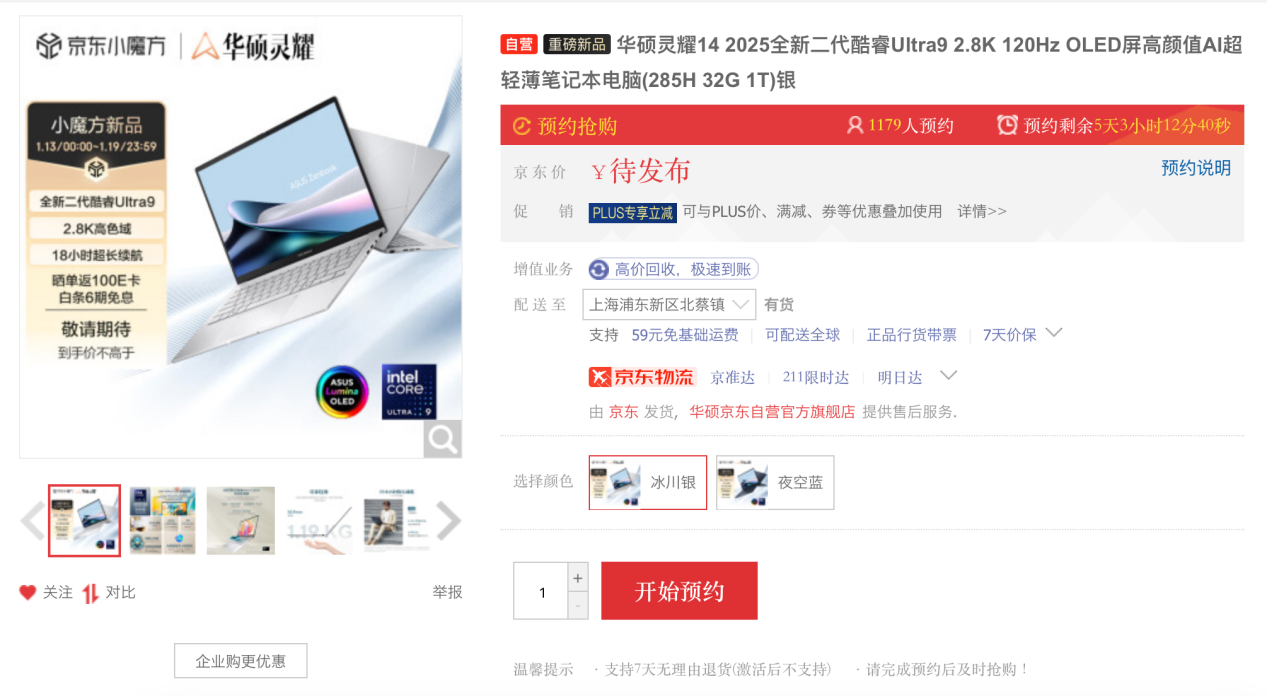Decrease quantity with the minus stepper
Screen dimensions: 1267x696
point(578,605)
